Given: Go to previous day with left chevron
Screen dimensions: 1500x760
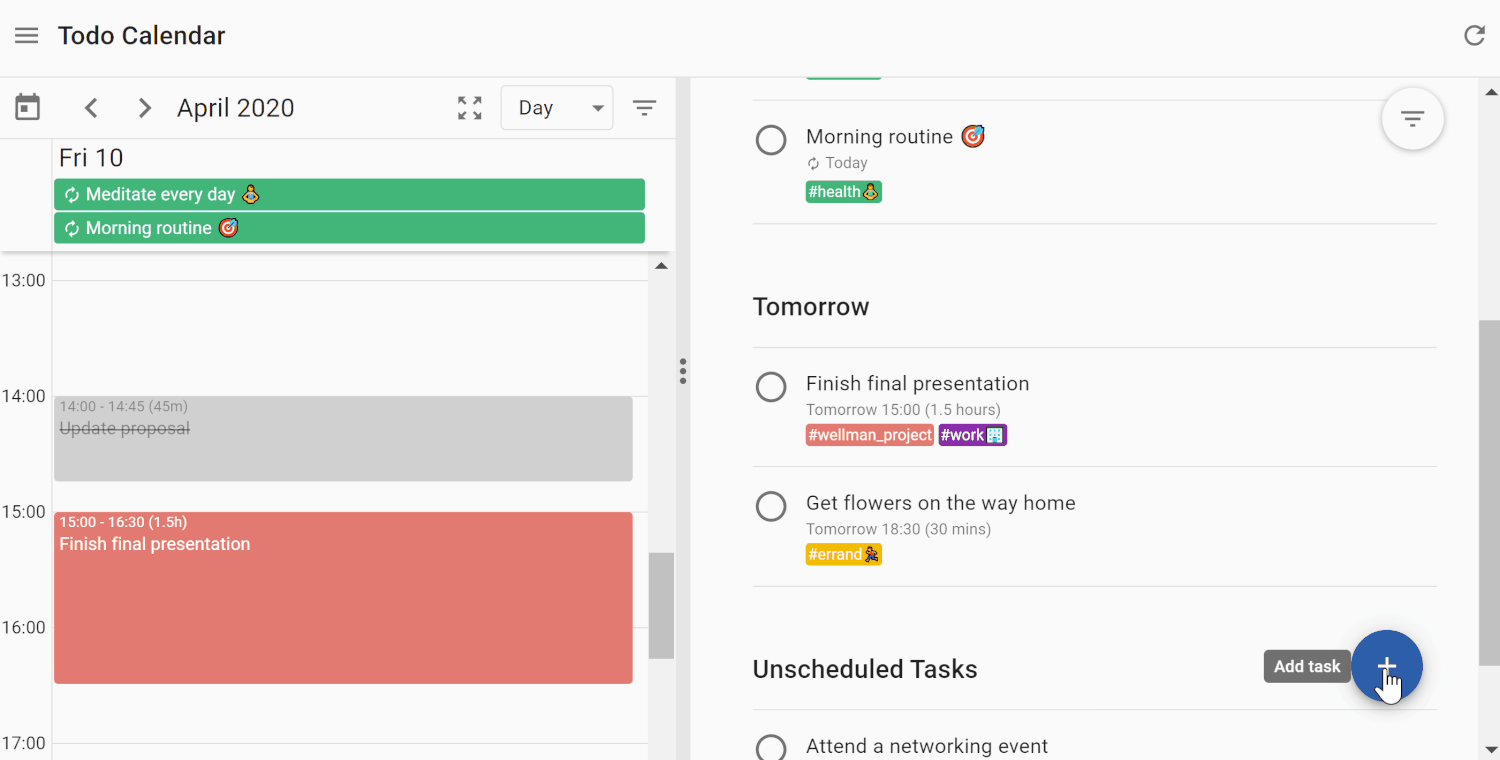Looking at the screenshot, I should (x=91, y=108).
